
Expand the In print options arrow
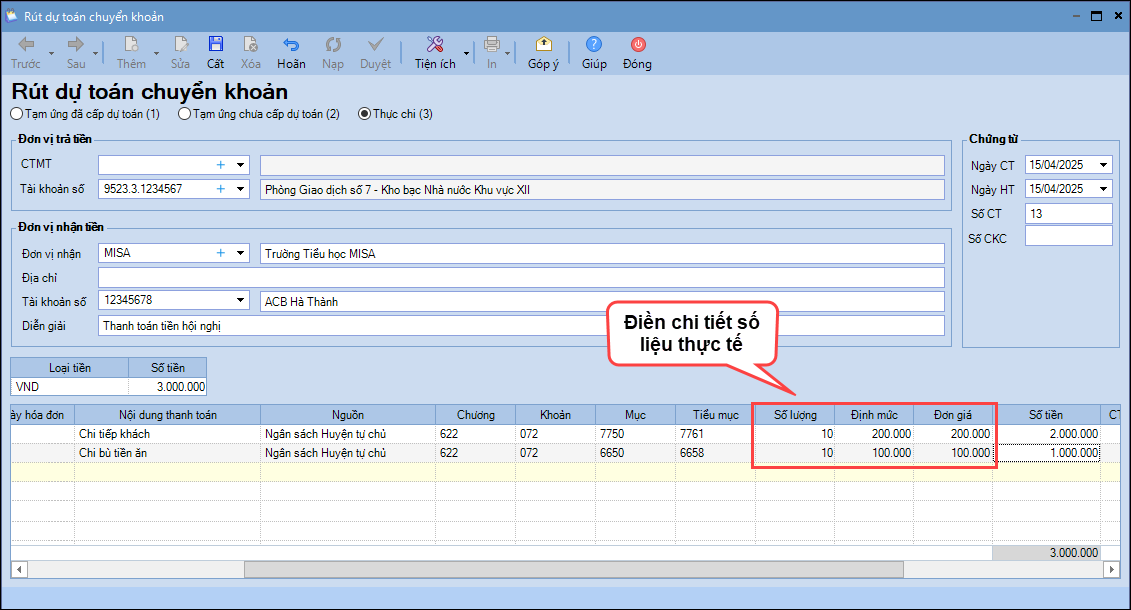click(507, 53)
